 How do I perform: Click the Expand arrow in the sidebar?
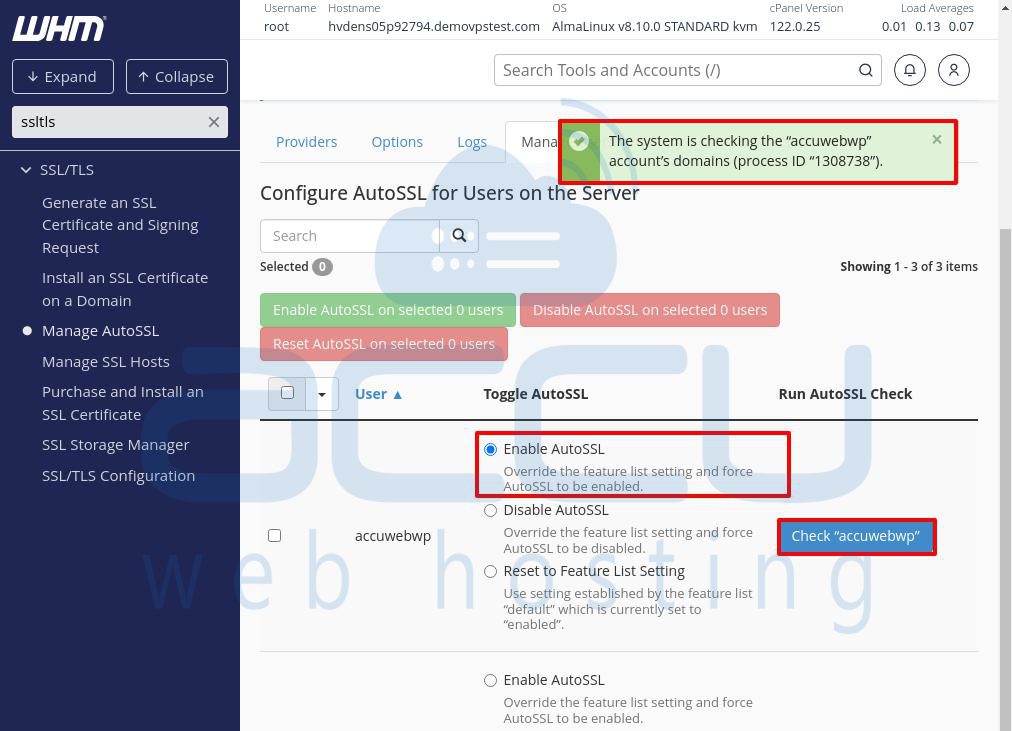coord(62,76)
